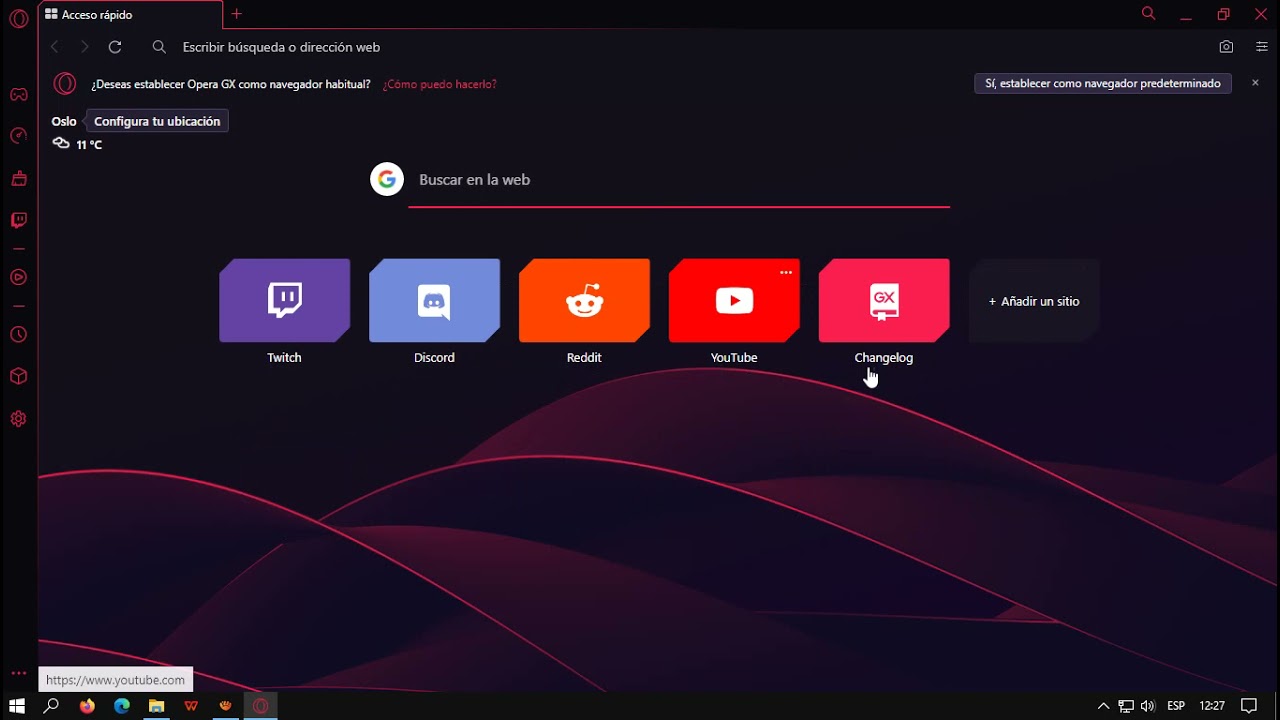
Task: Show hidden system tray icons chevron
Action: 1103,706
